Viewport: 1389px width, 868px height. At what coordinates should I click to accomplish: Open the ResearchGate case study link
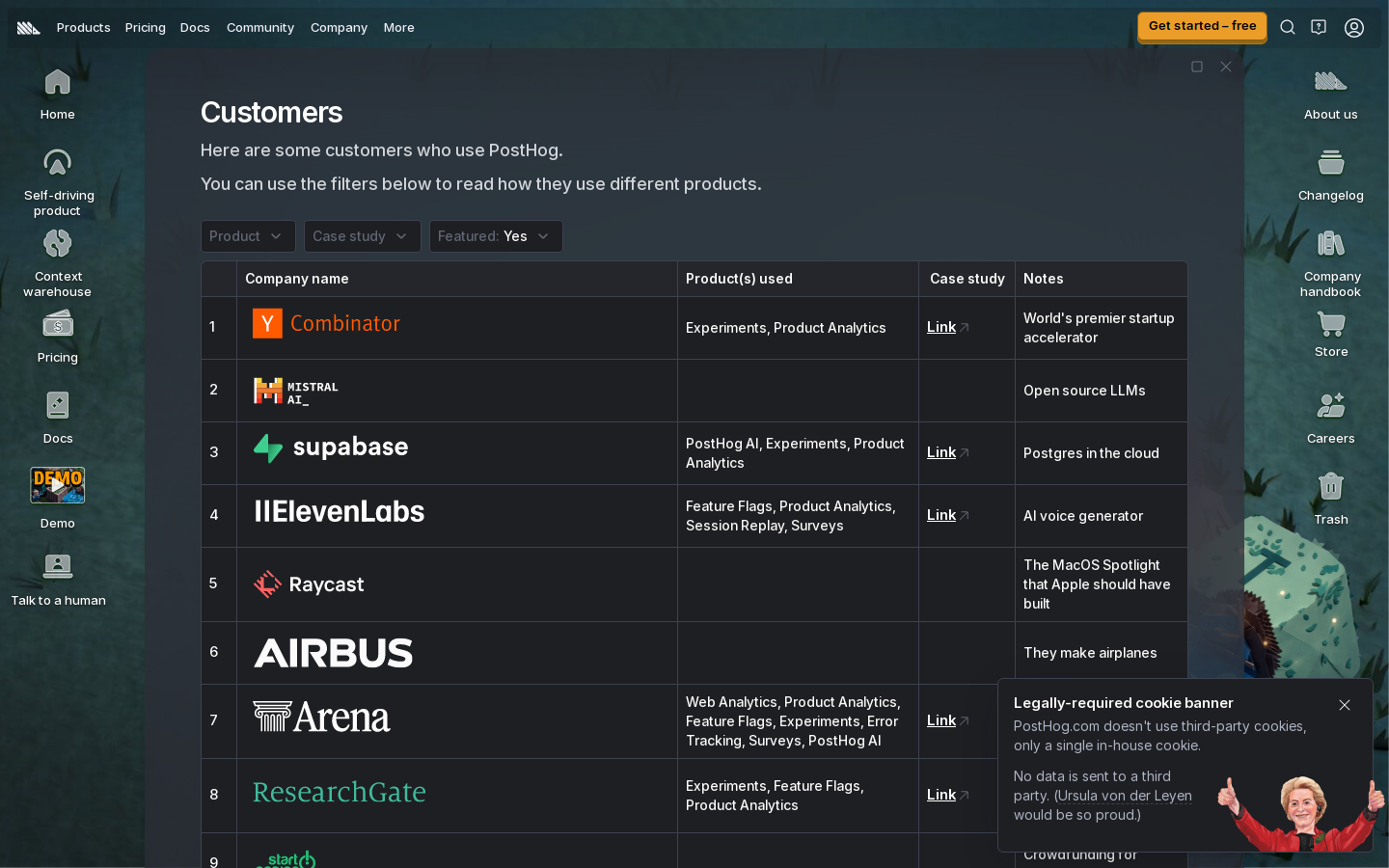[x=947, y=795]
